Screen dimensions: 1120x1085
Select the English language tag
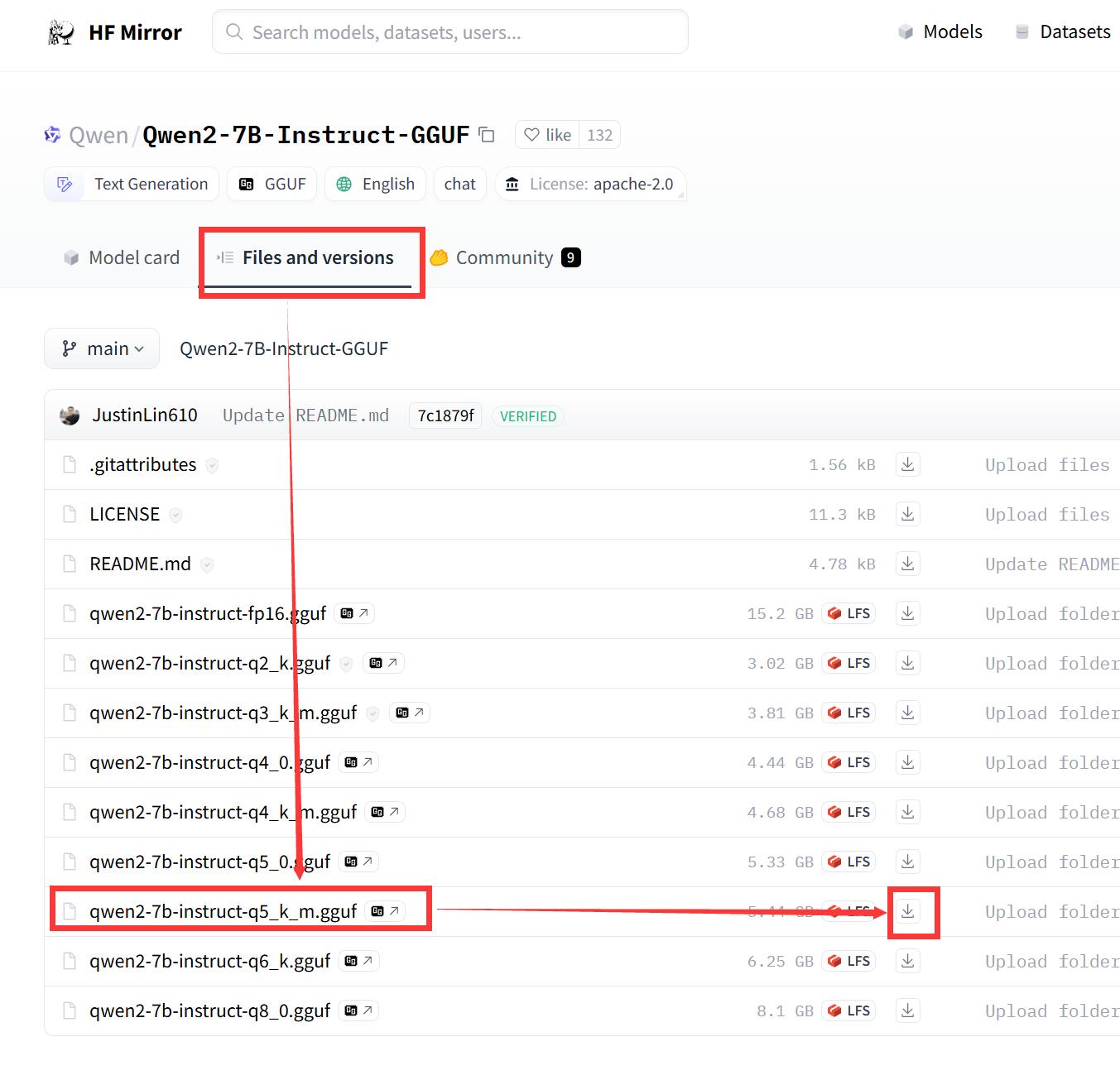(x=375, y=184)
